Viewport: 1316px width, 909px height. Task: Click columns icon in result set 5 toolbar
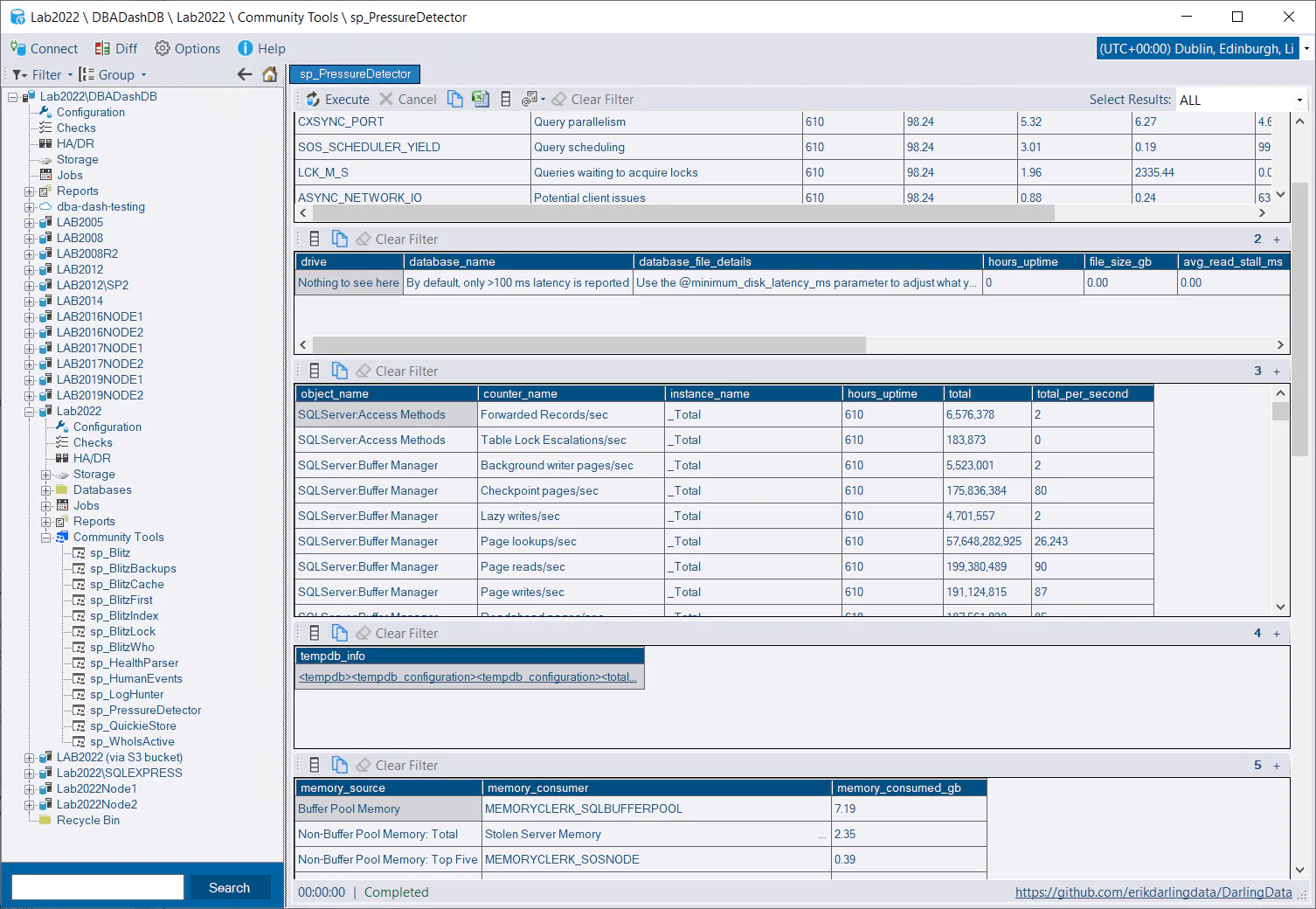[x=315, y=765]
